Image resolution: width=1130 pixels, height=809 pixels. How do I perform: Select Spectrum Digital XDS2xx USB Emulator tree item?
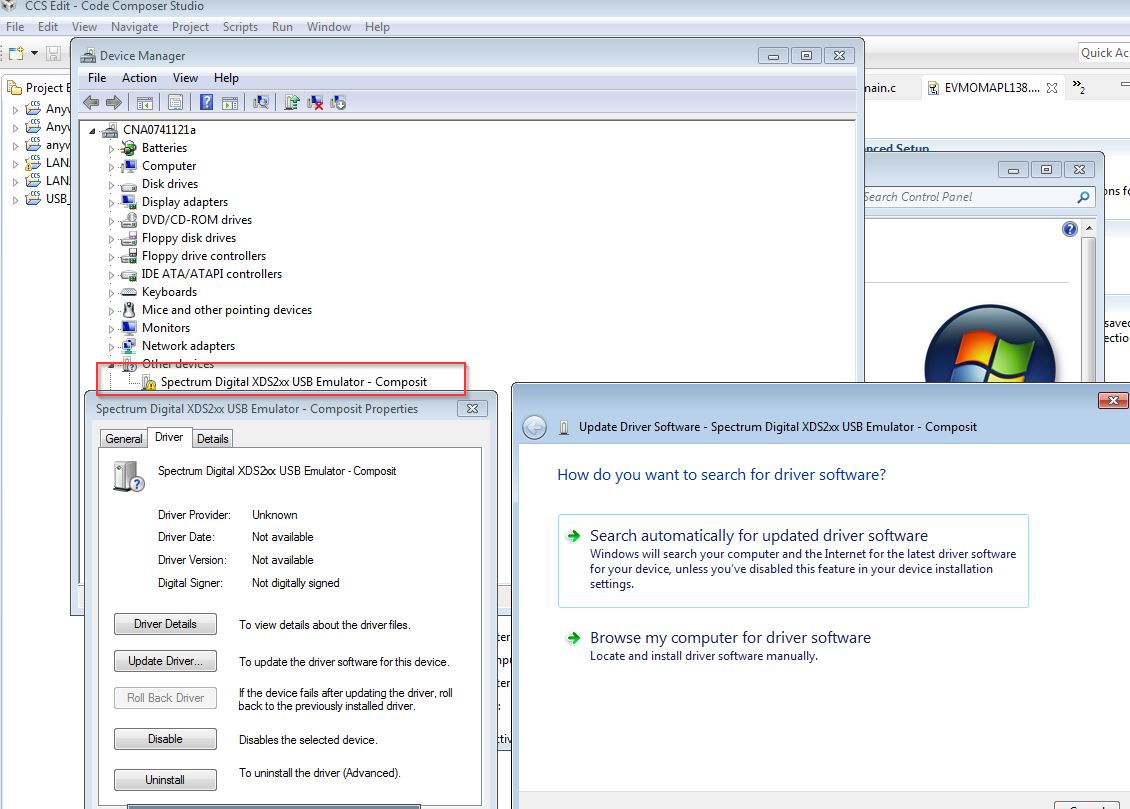[x=293, y=382]
